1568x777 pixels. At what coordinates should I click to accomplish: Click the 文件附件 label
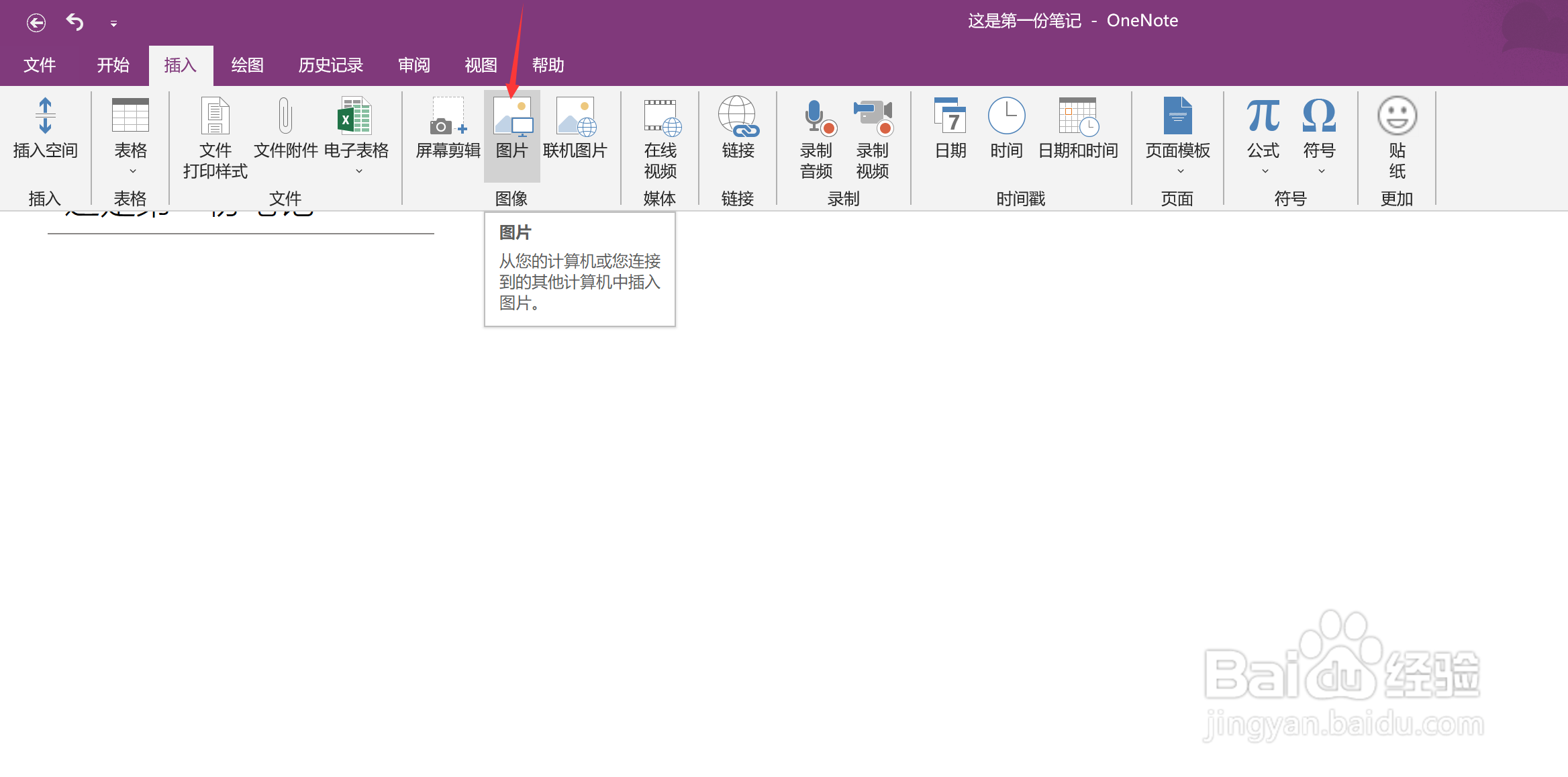(x=286, y=150)
